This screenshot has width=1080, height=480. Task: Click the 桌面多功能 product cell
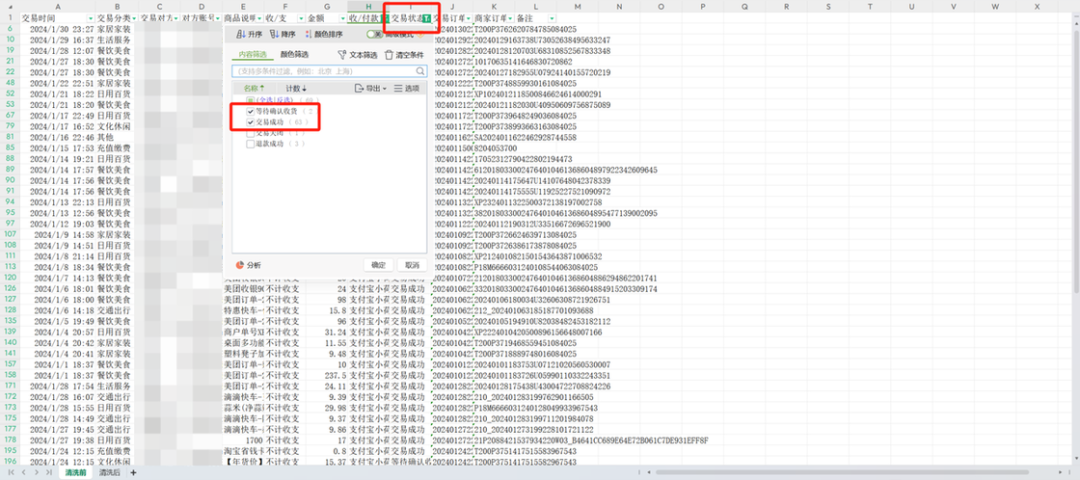(244, 342)
